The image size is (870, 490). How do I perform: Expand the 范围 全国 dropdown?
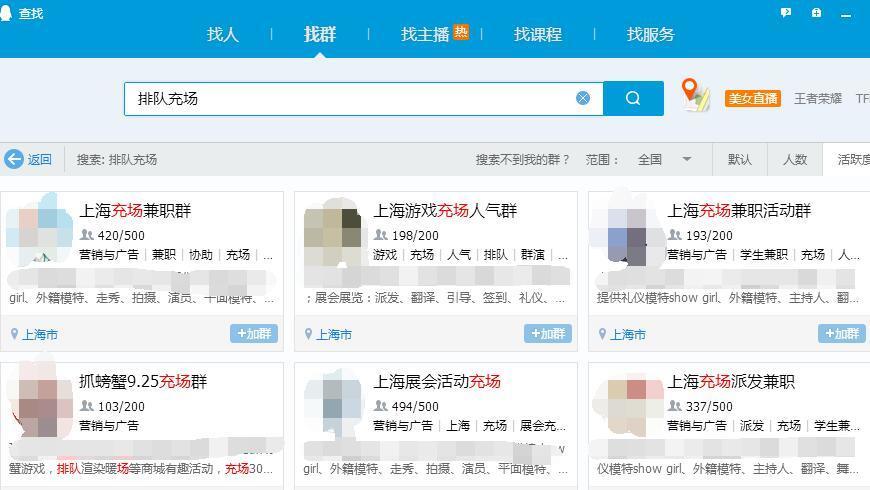[664, 160]
